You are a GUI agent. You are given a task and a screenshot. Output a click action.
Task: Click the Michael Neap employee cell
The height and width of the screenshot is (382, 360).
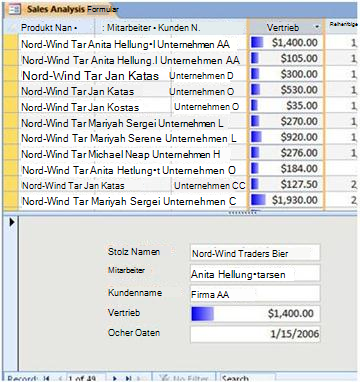pos(119,154)
